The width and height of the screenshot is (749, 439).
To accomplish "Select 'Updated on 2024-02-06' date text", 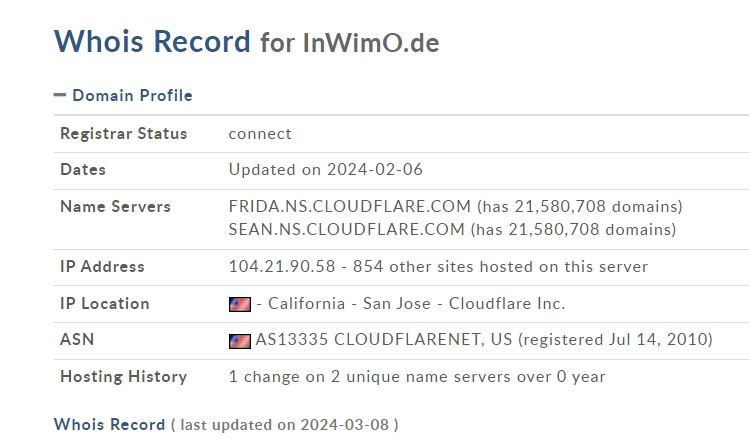I will (x=326, y=170).
